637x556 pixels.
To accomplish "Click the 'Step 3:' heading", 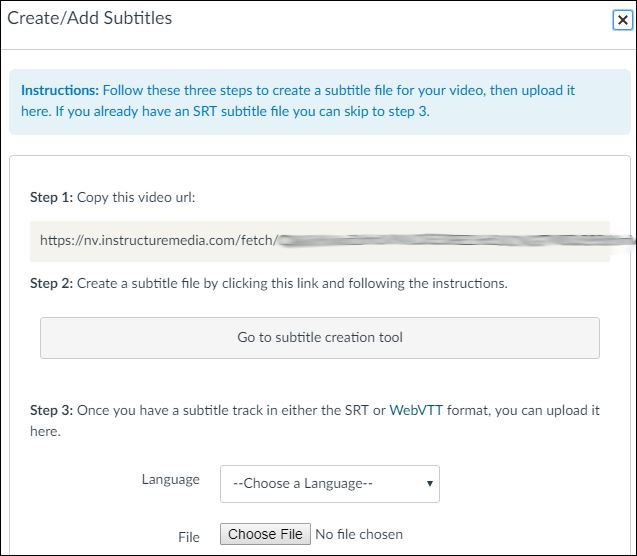I will tap(51, 411).
